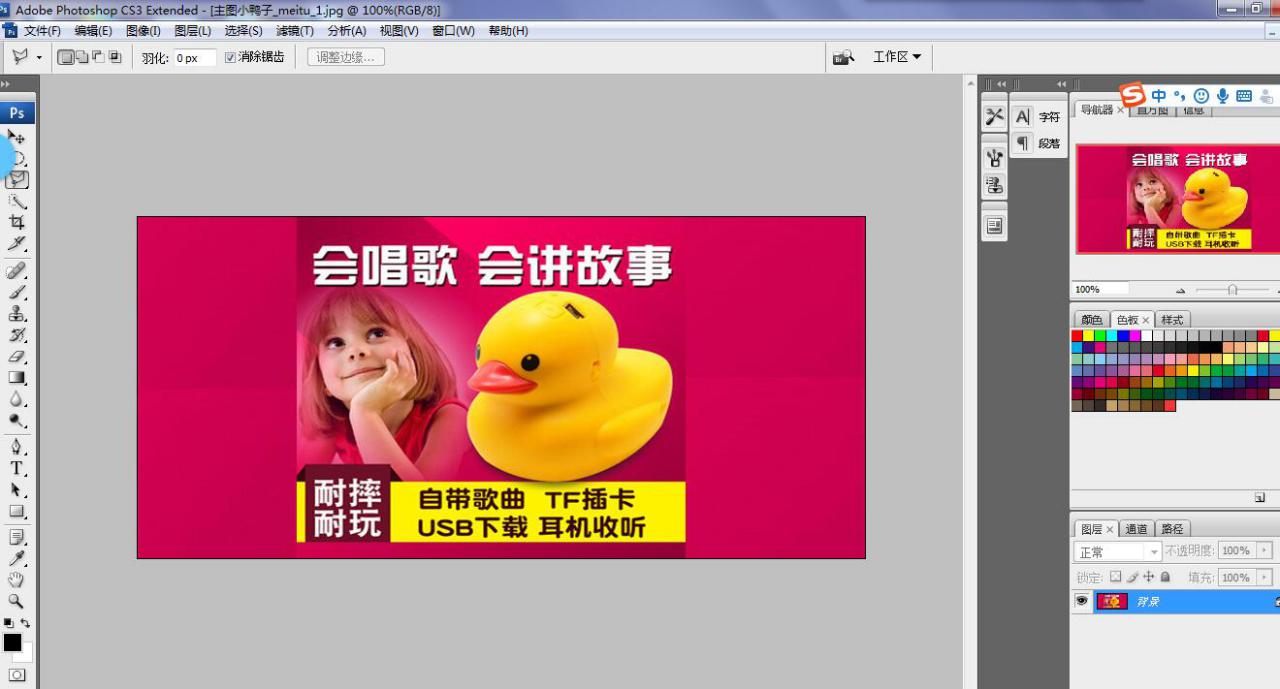Viewport: 1280px width, 689px height.
Task: Select the Gradient tool
Action: (x=17, y=378)
